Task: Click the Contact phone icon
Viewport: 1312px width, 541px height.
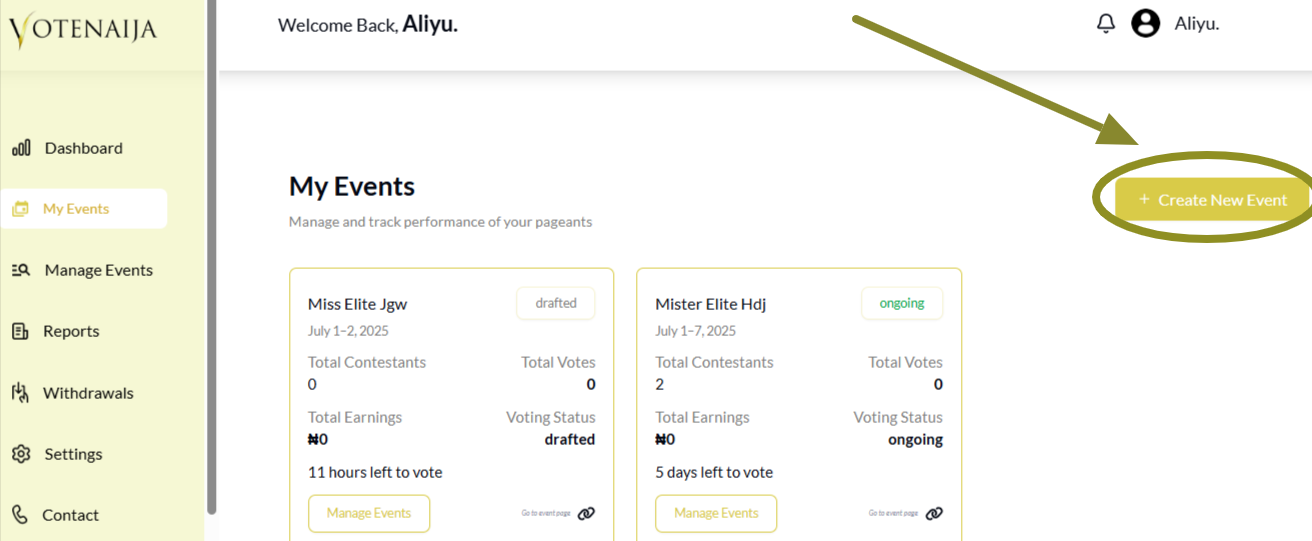Action: tap(20, 515)
